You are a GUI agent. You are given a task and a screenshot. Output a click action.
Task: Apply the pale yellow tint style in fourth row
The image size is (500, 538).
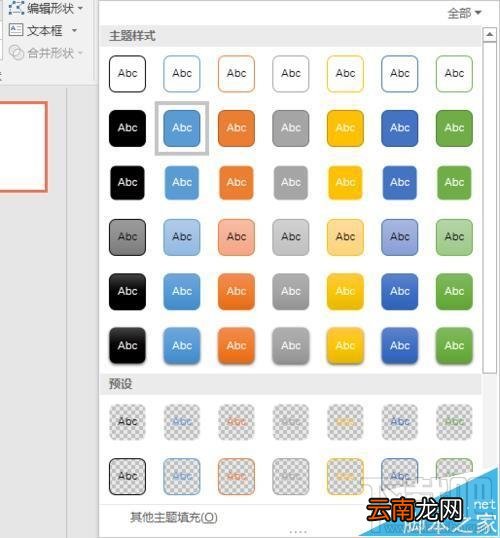(x=345, y=237)
